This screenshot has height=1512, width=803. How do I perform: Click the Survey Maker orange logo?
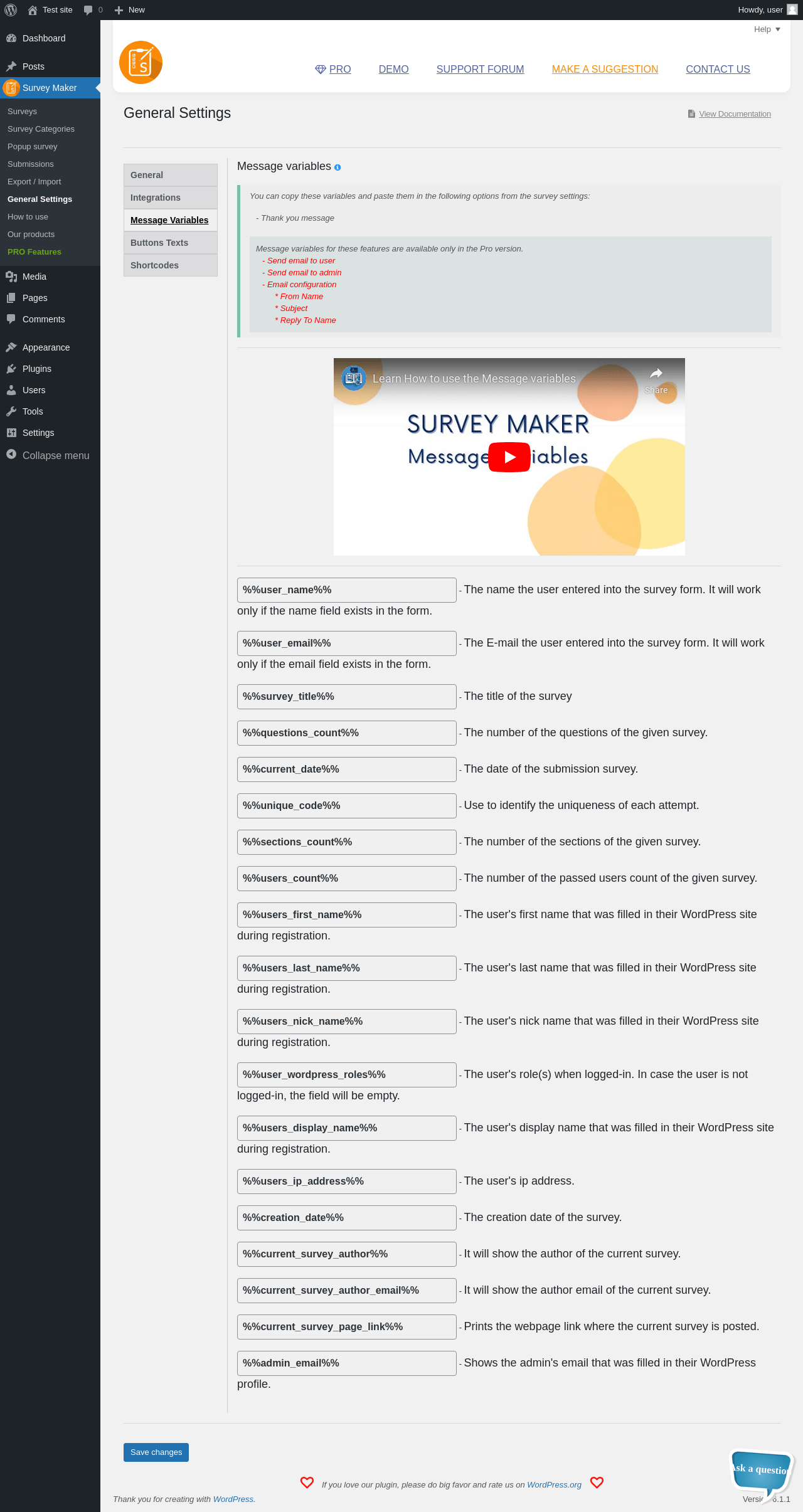pyautogui.click(x=141, y=63)
